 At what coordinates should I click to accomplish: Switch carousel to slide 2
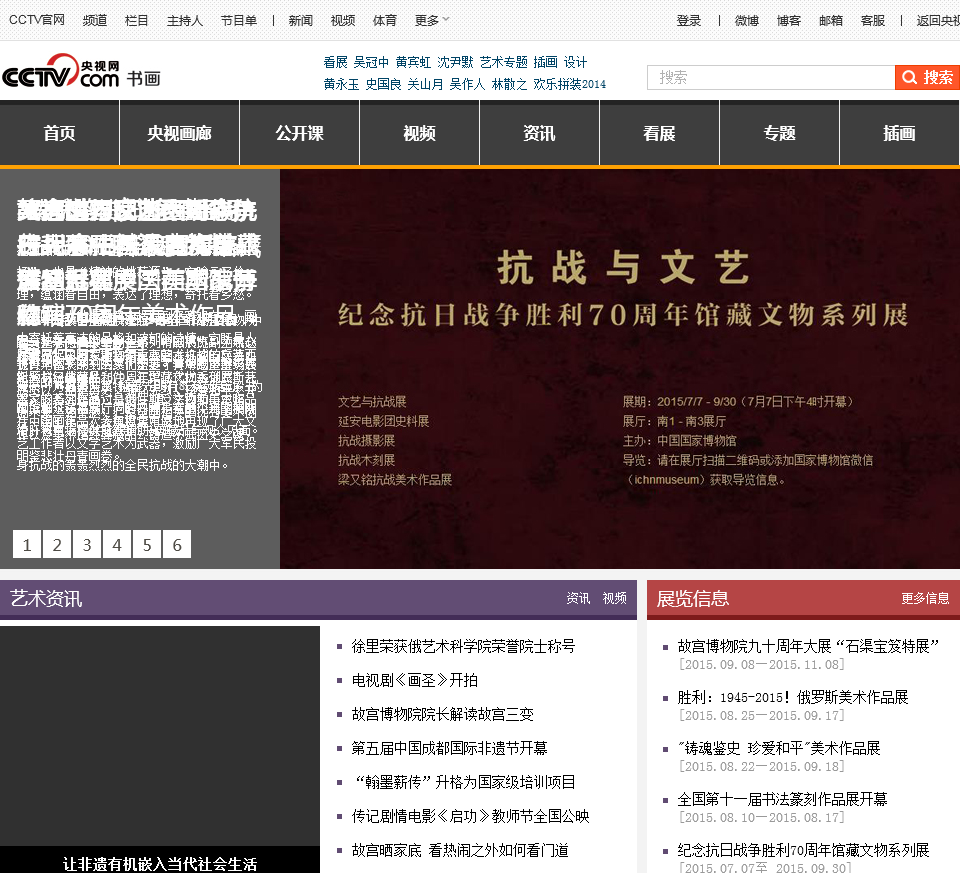57,544
